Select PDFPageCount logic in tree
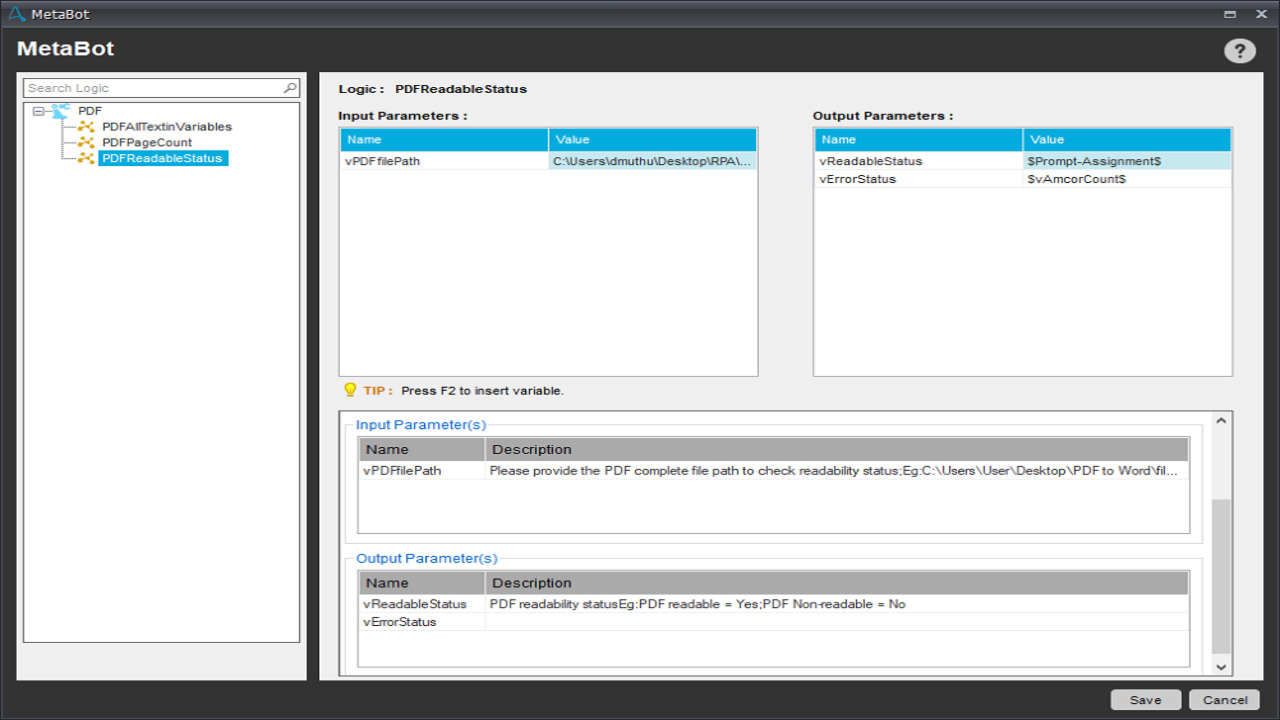Viewport: 1280px width, 720px height. point(146,142)
